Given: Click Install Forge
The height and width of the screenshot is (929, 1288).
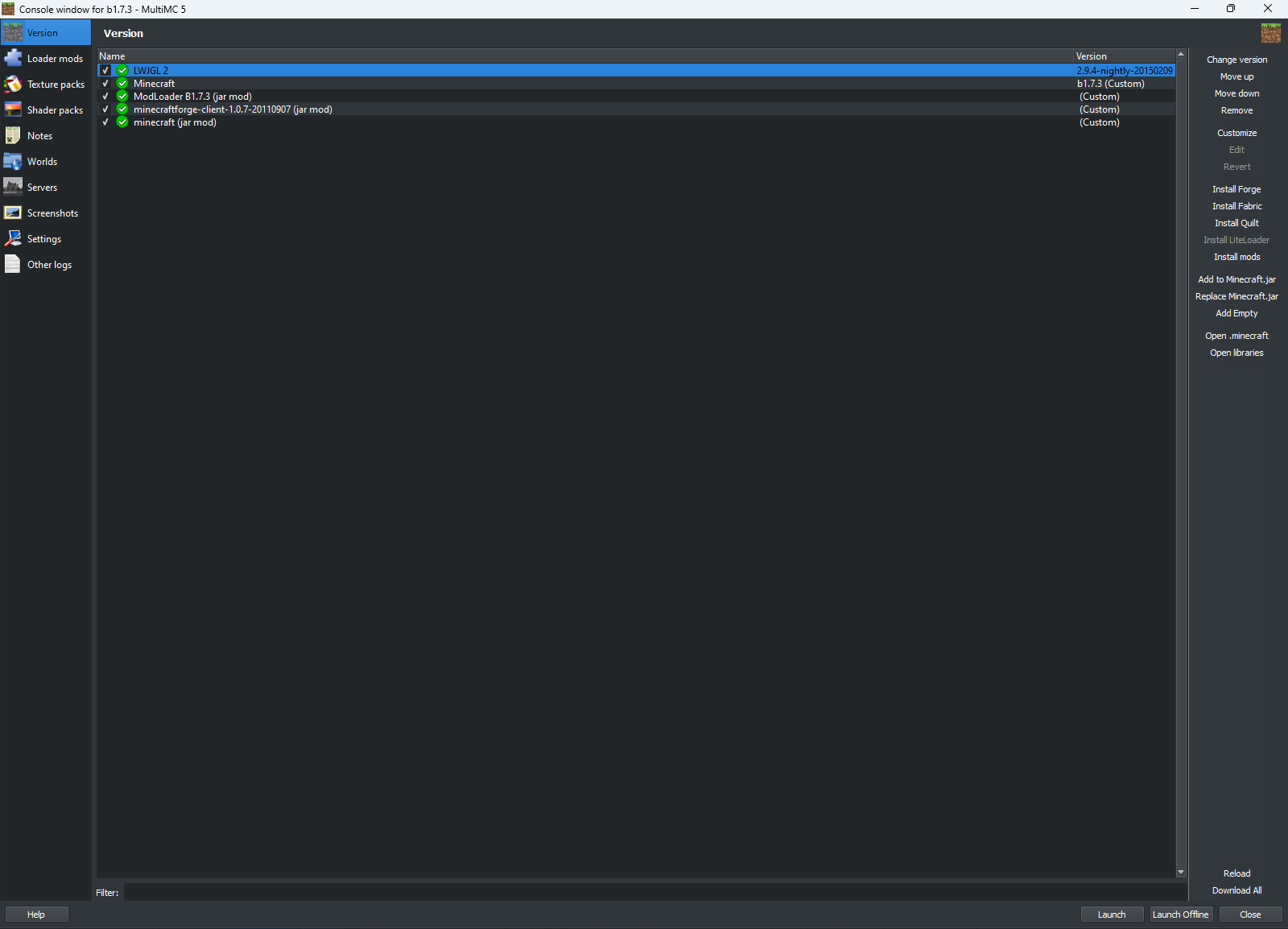Looking at the screenshot, I should pyautogui.click(x=1236, y=188).
